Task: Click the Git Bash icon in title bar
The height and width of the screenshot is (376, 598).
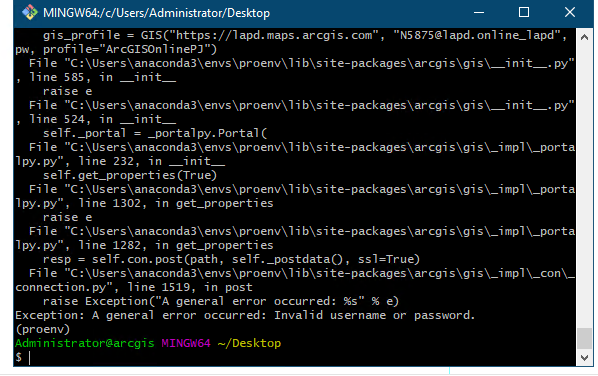Action: point(30,13)
